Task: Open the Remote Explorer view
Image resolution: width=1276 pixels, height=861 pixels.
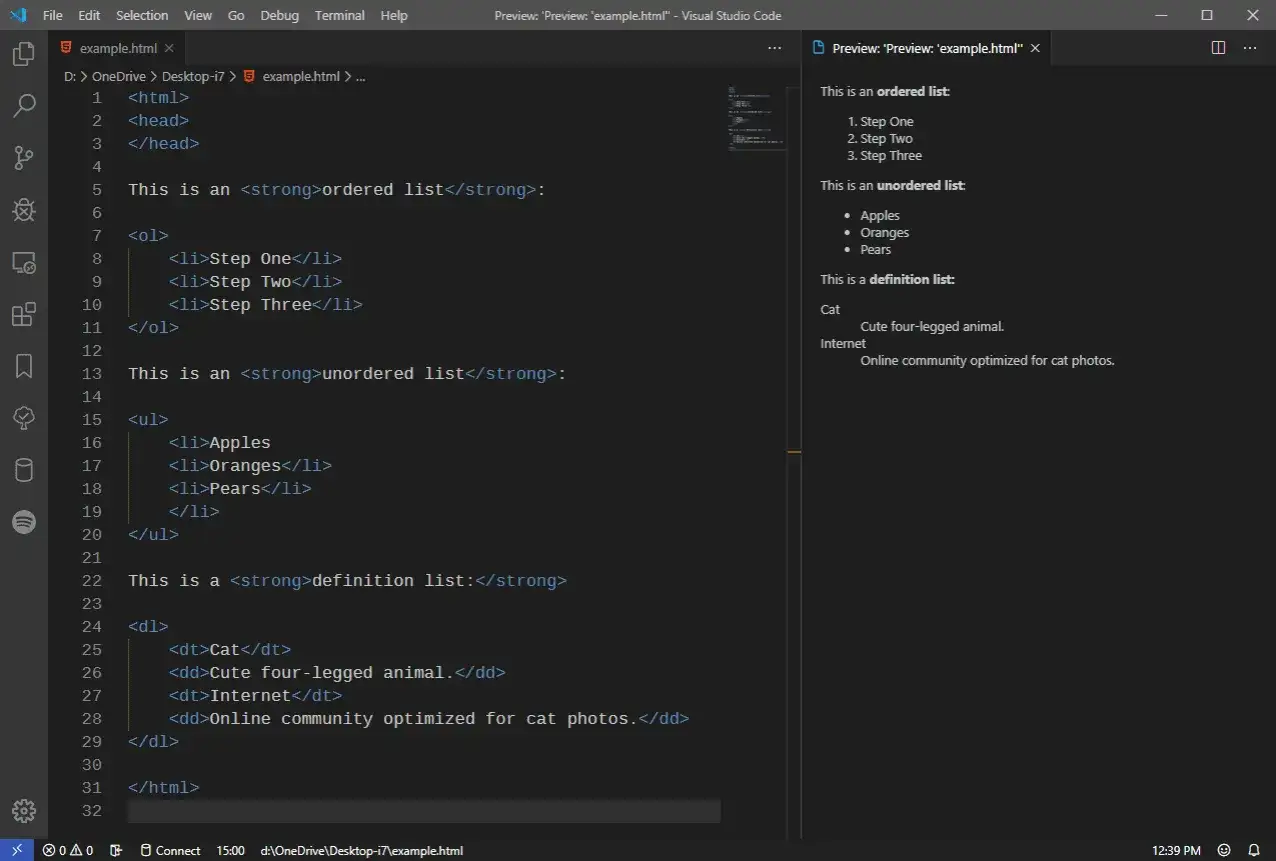Action: tap(24, 262)
